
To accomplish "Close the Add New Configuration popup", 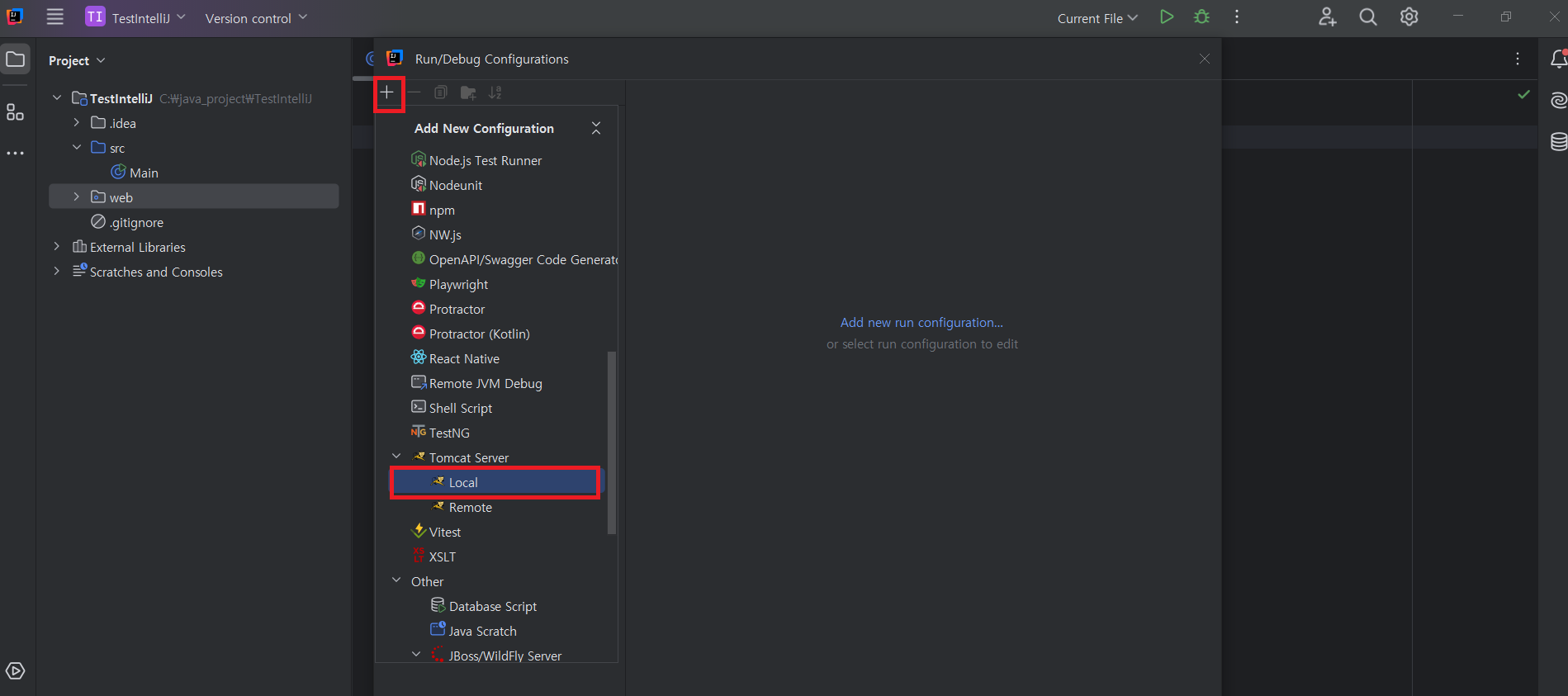I will coord(596,128).
